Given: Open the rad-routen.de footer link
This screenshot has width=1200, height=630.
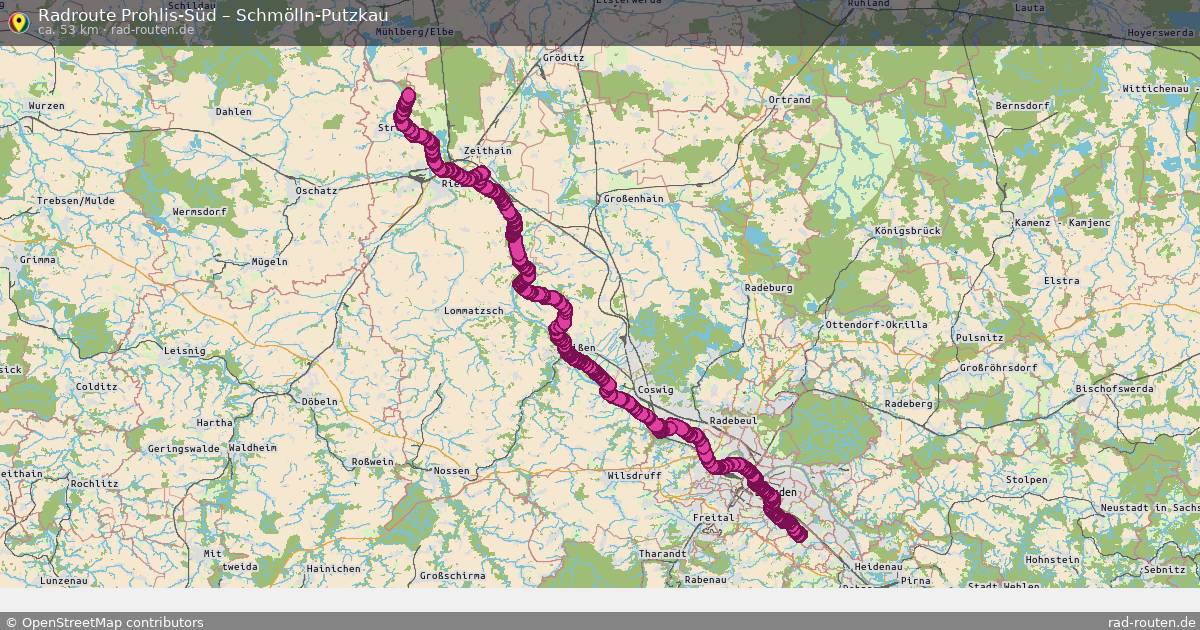Looking at the screenshot, I should (x=1151, y=622).
